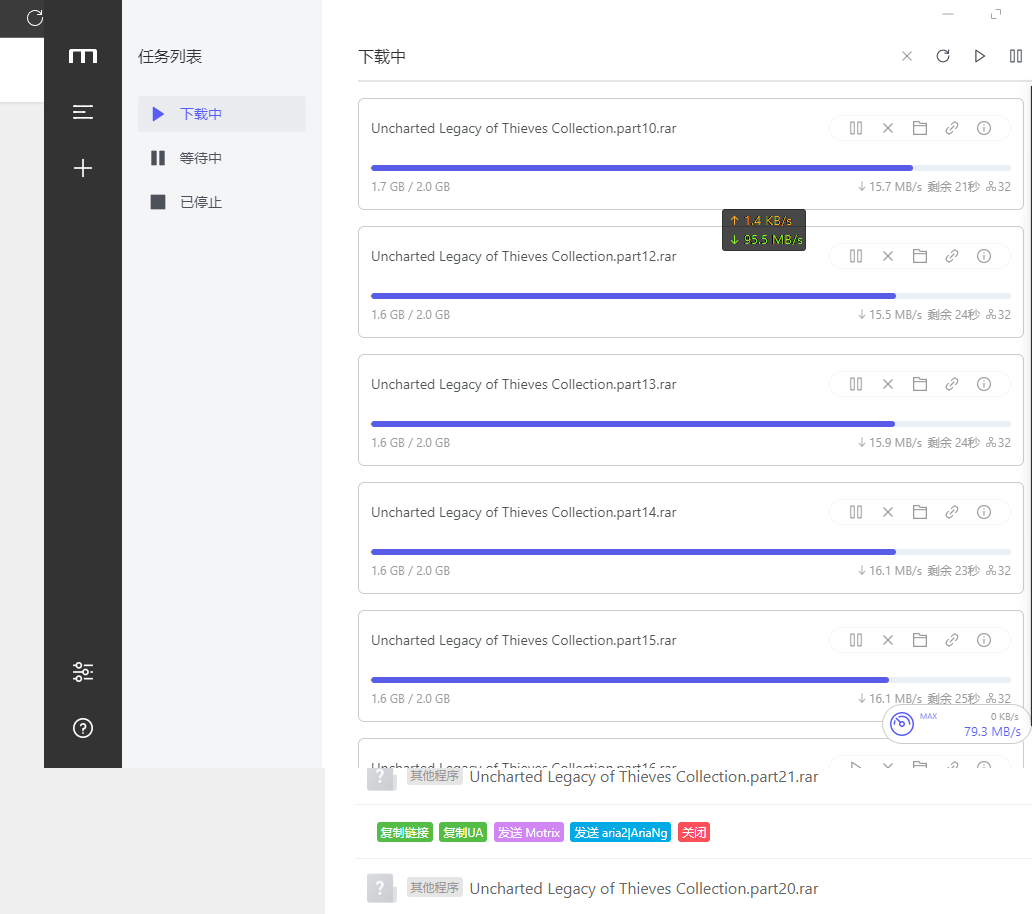Add a new download task with plus icon
The height and width of the screenshot is (914, 1032).
(83, 168)
